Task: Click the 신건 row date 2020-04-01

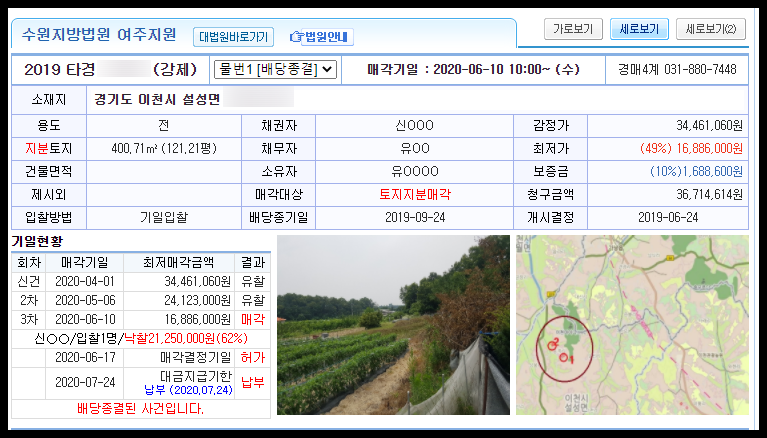Action: point(85,282)
